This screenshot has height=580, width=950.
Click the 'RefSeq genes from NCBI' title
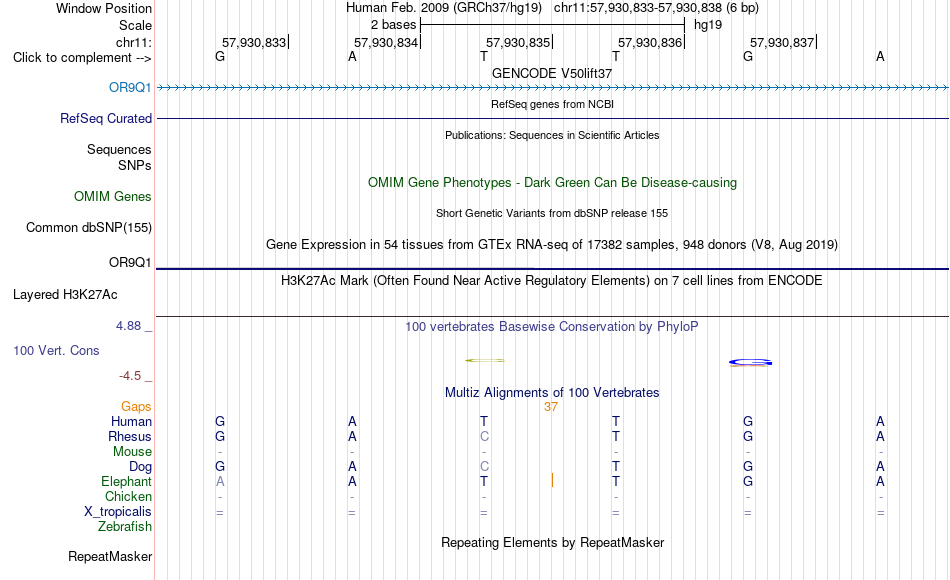click(x=552, y=104)
